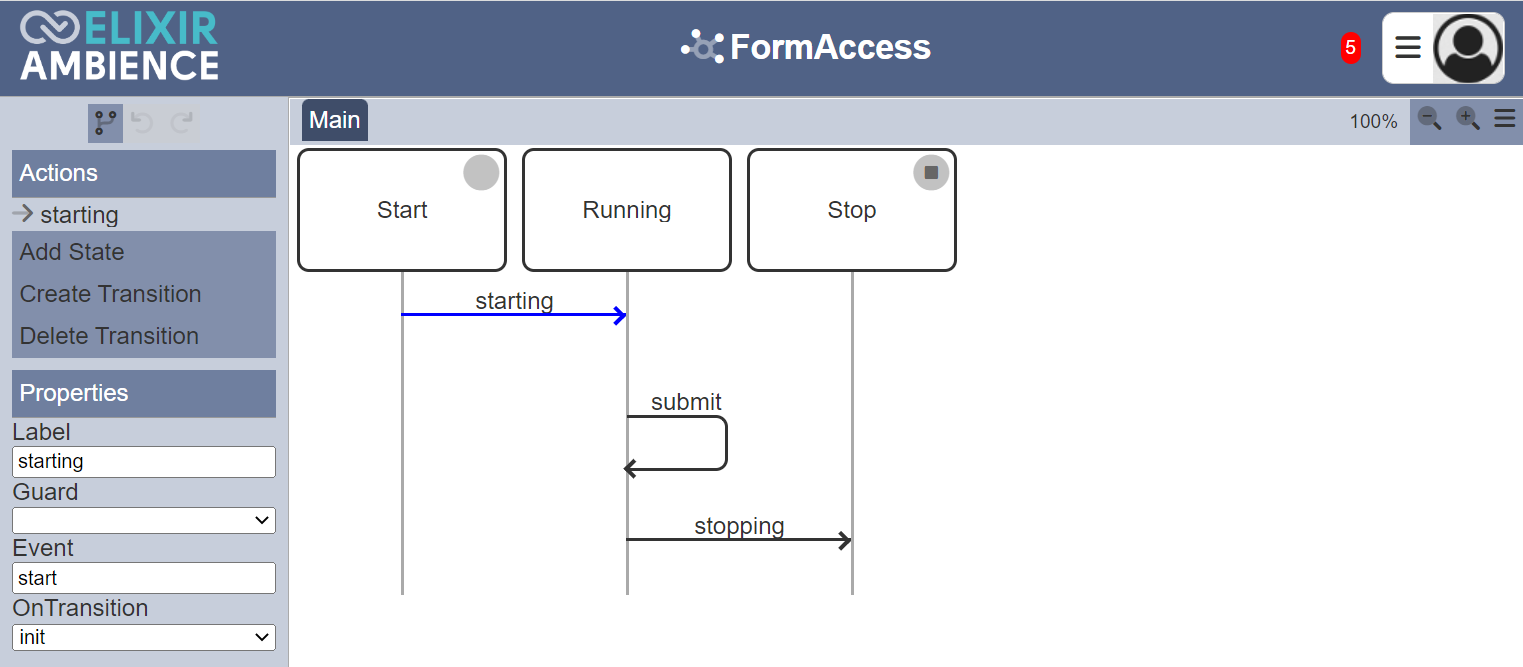Toggle the stop-square marker on Stop state
Viewport: 1523px width, 667px height.
tap(931, 172)
